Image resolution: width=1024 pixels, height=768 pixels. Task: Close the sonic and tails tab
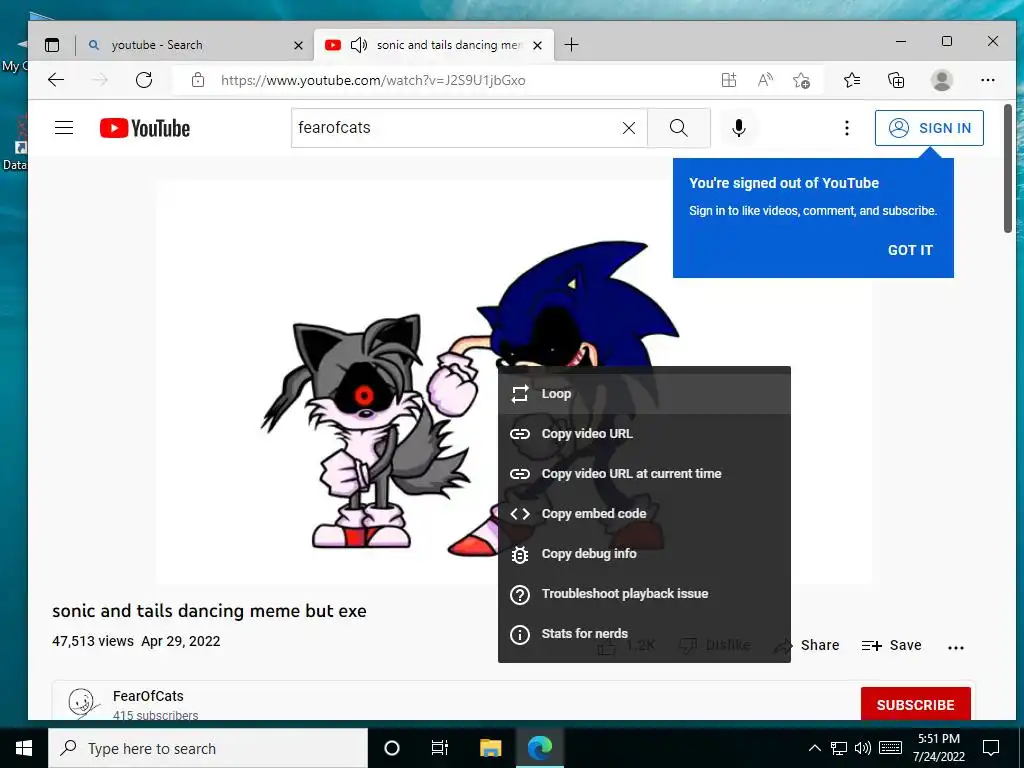coord(537,45)
